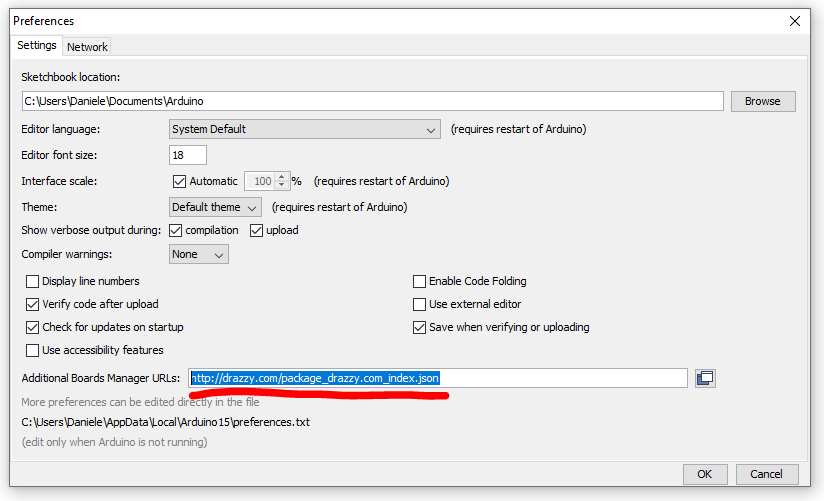
Task: Click the Browse button for sketchbook location
Action: coord(762,102)
